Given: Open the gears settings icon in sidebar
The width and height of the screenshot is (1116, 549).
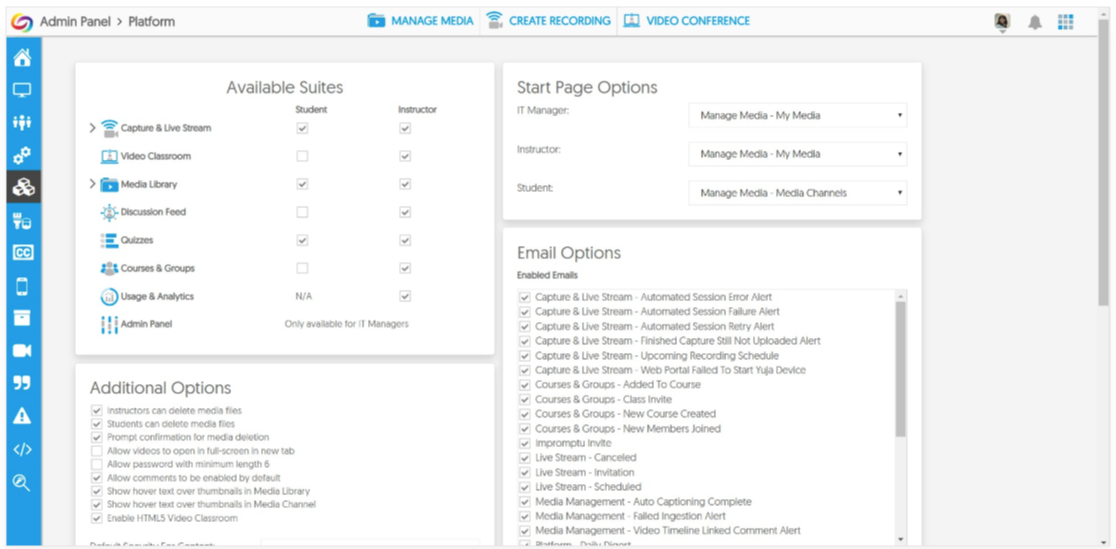Looking at the screenshot, I should click(x=22, y=155).
